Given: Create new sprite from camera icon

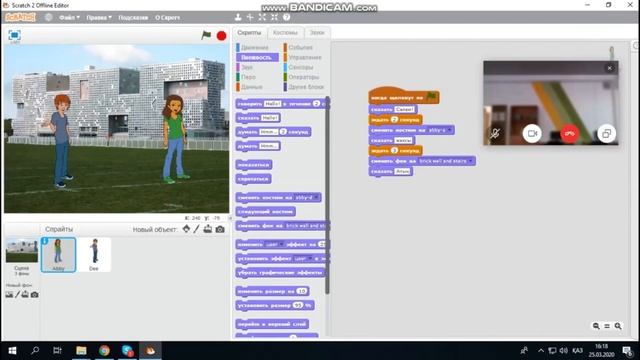Looking at the screenshot, I should pos(220,229).
